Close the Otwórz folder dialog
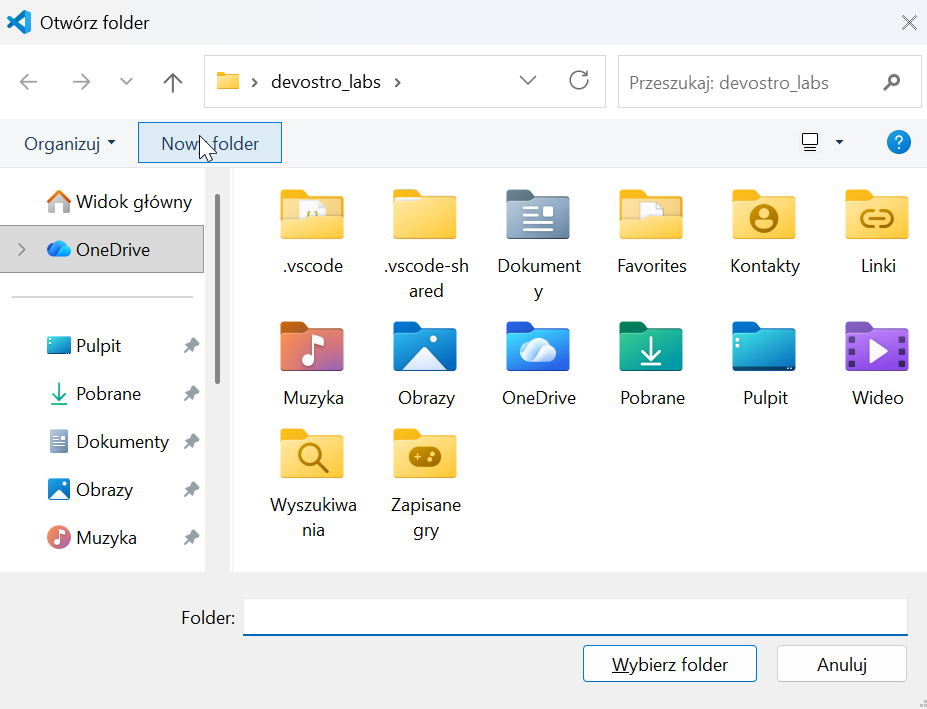The height and width of the screenshot is (709, 927). coord(909,22)
